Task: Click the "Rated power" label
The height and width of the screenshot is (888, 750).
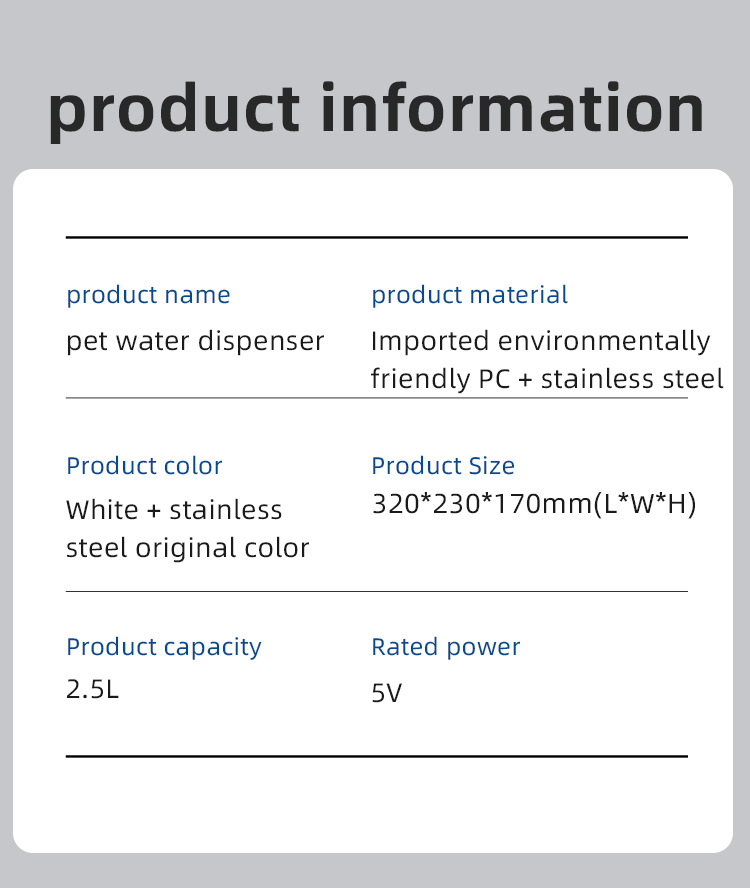Action: pyautogui.click(x=445, y=647)
